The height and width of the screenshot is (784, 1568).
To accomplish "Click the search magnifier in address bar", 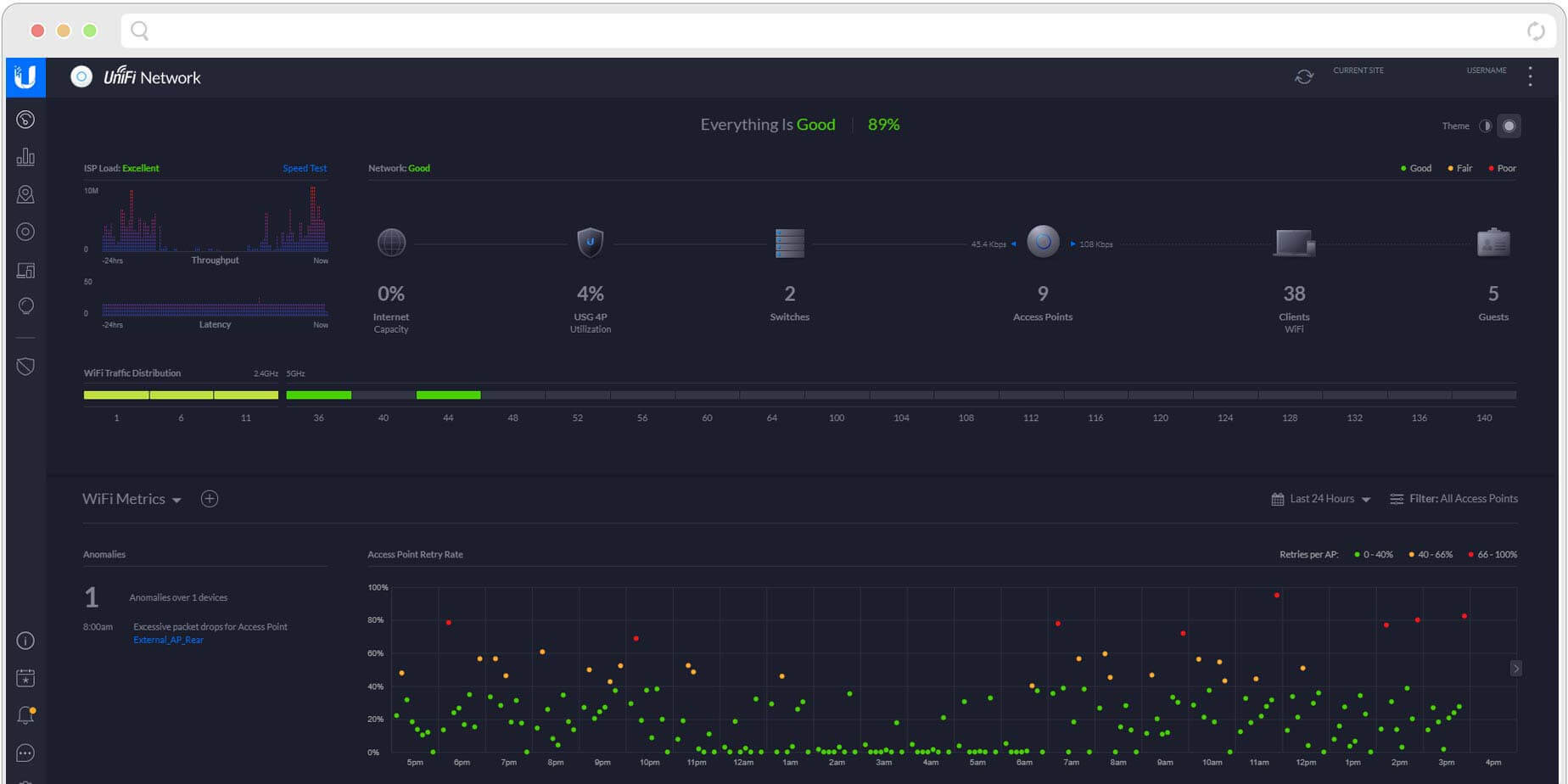I will pos(140,31).
